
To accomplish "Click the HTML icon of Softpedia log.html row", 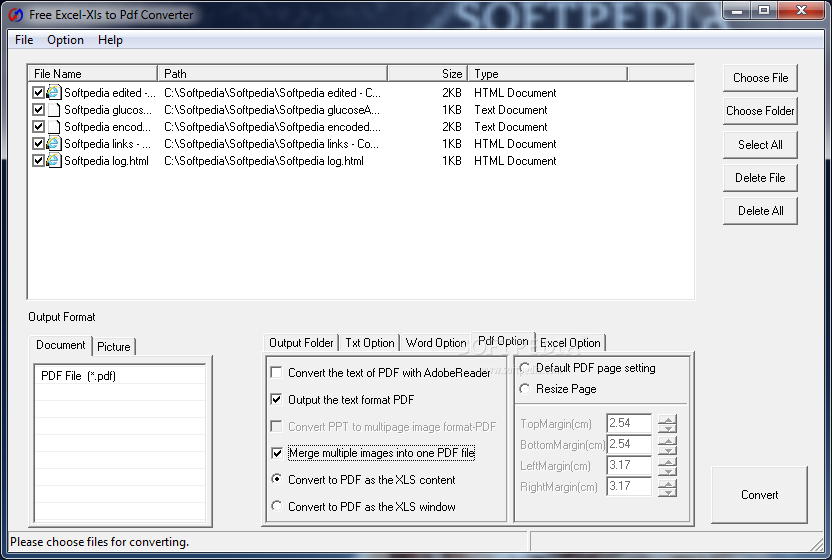I will tap(54, 161).
